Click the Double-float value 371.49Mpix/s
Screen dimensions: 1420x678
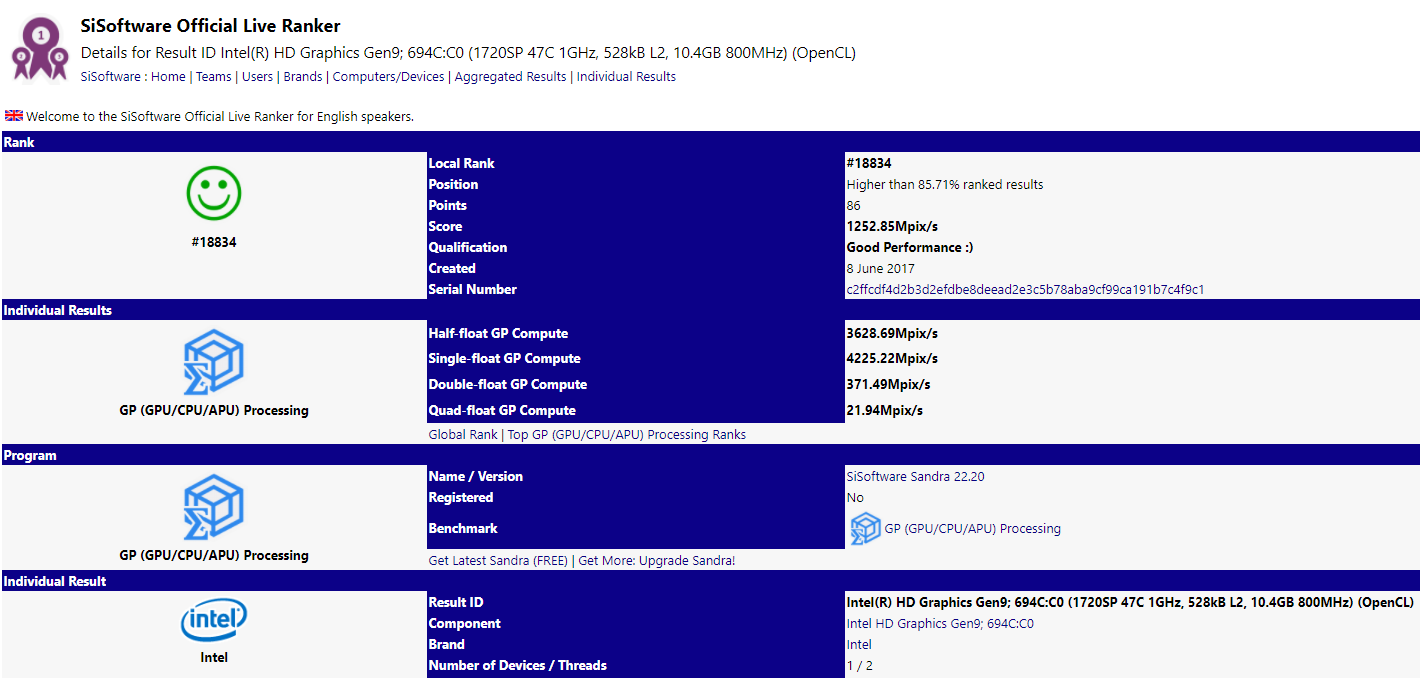click(888, 385)
